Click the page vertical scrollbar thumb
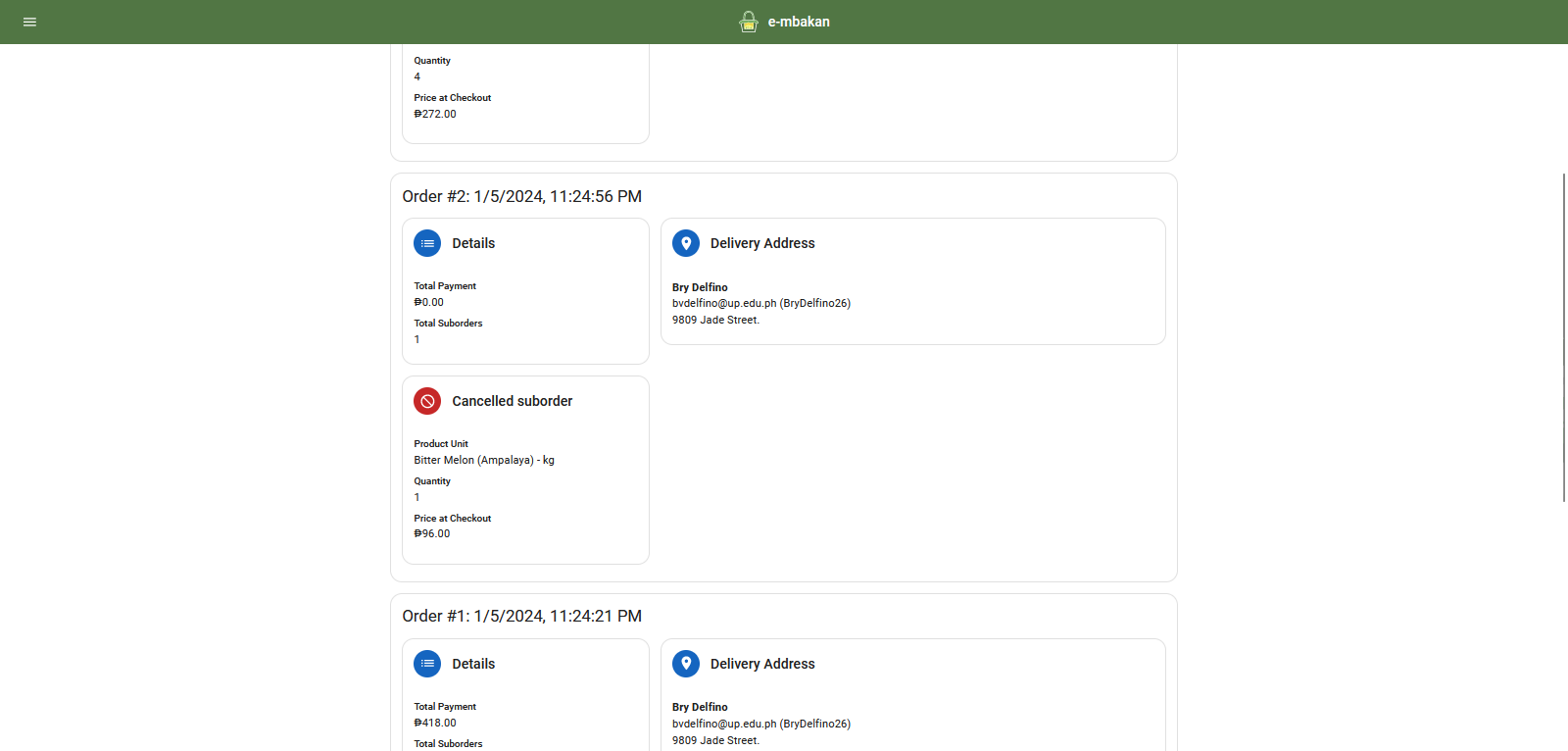The width and height of the screenshot is (1568, 751). 1563,337
